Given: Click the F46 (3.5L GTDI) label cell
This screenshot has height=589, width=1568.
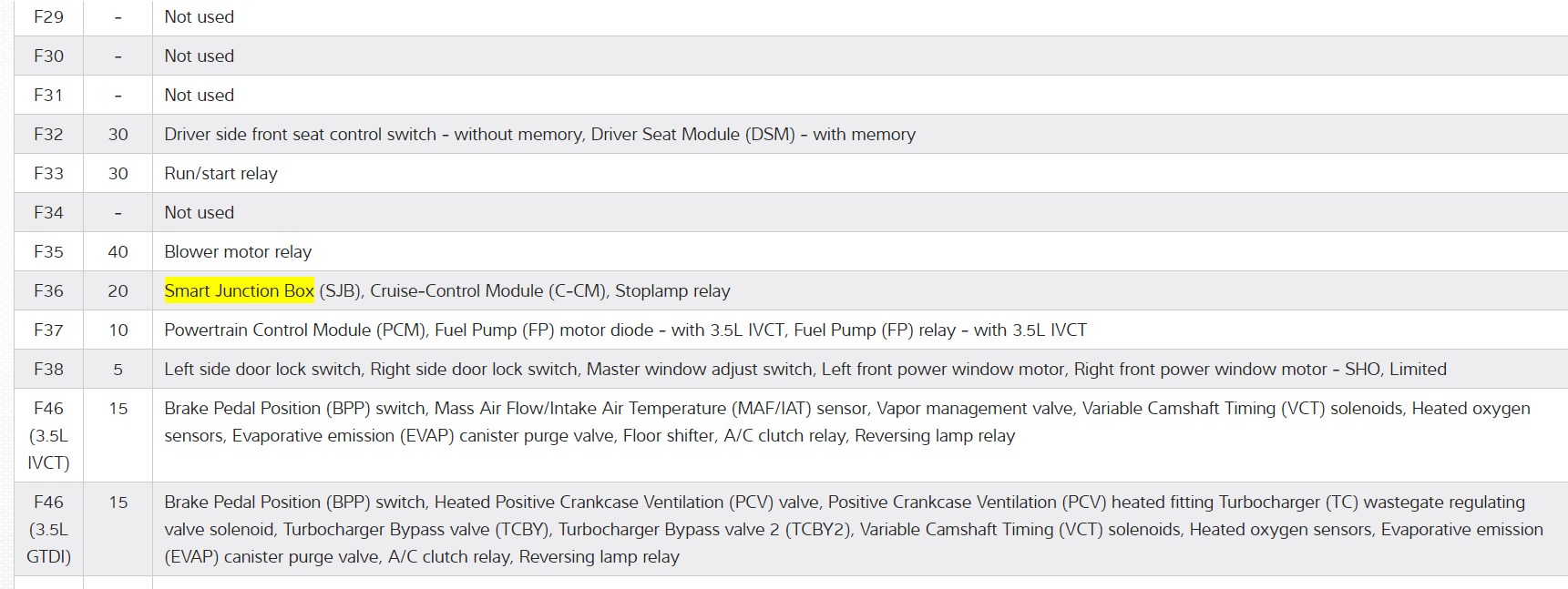Looking at the screenshot, I should pos(48,529).
